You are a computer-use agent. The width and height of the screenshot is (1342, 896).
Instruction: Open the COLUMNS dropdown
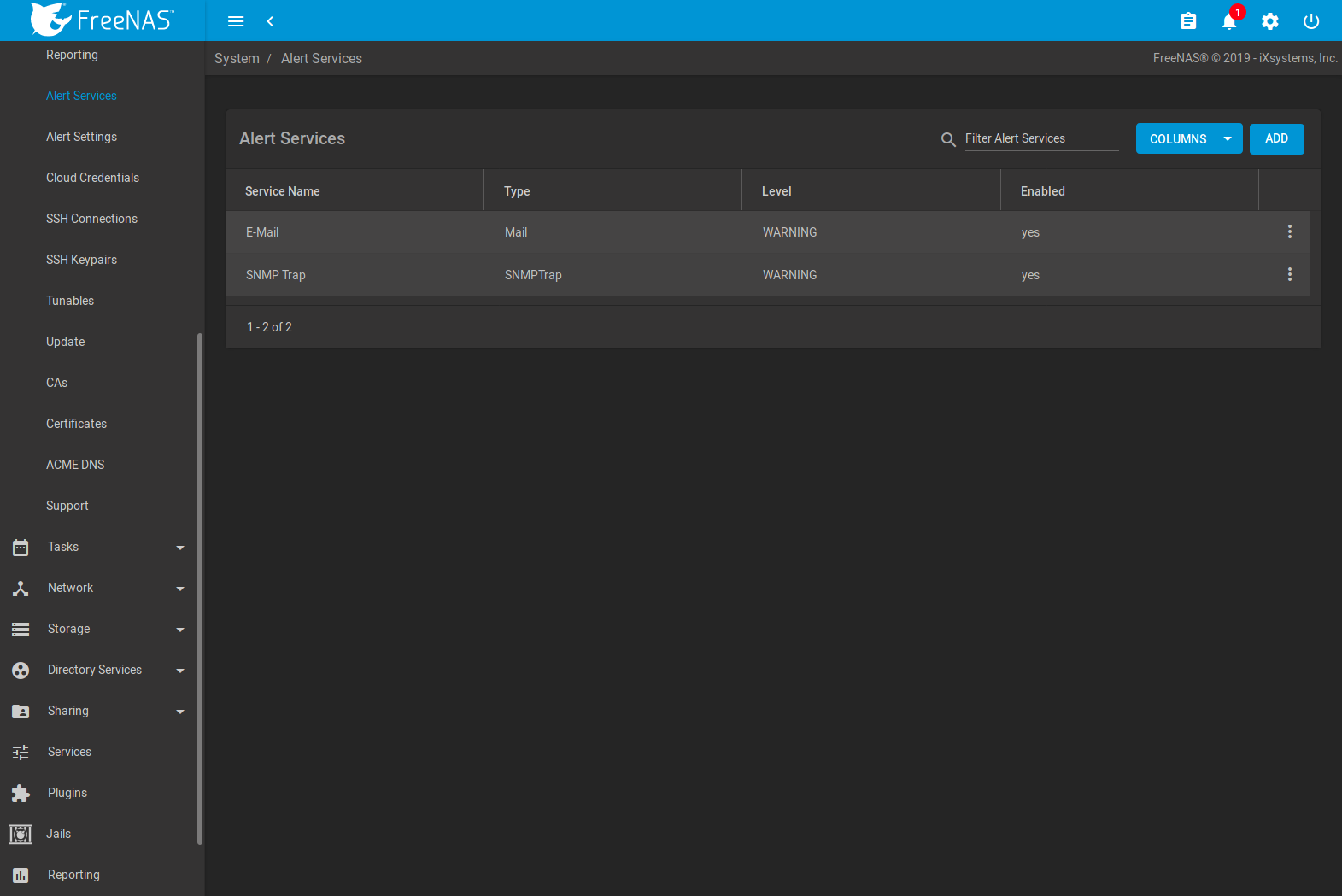pos(1189,138)
